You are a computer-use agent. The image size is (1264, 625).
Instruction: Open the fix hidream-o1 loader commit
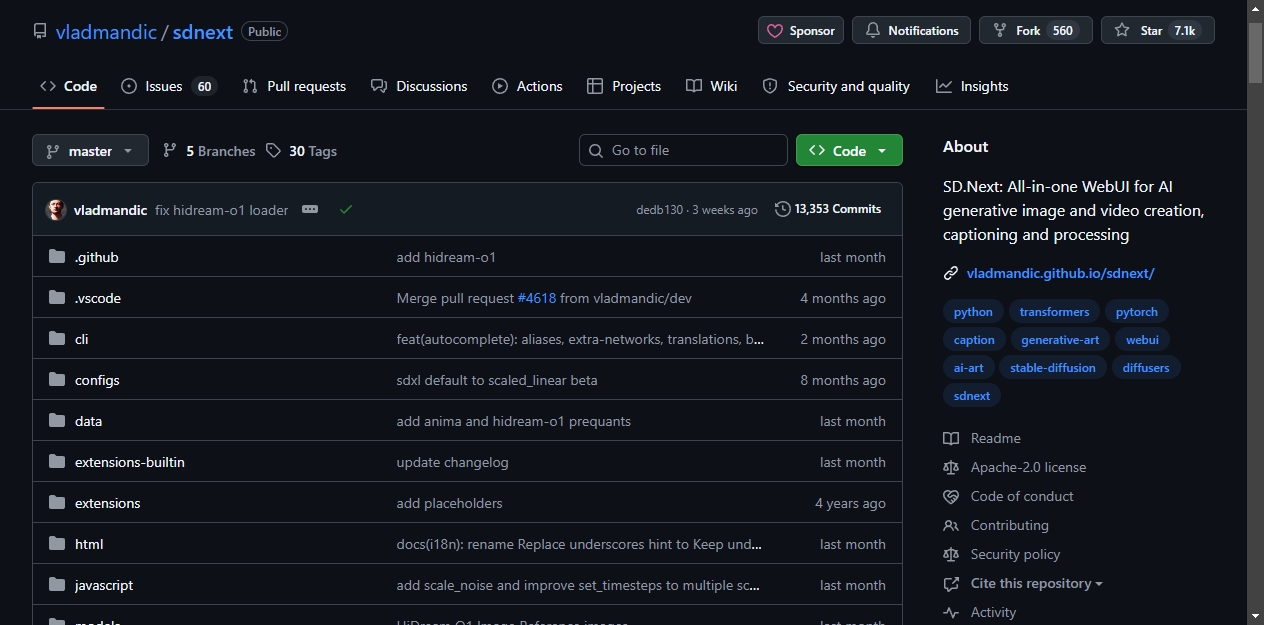[x=221, y=210]
